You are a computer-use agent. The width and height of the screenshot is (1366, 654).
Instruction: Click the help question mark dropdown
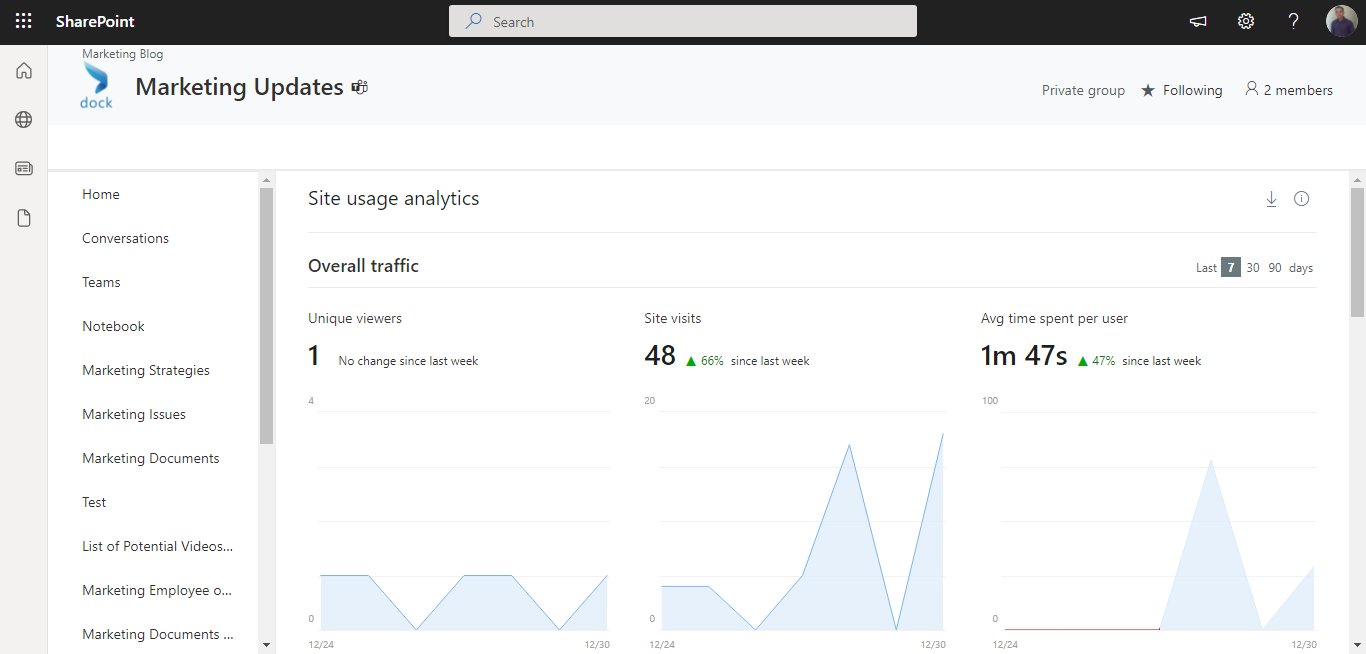point(1293,20)
